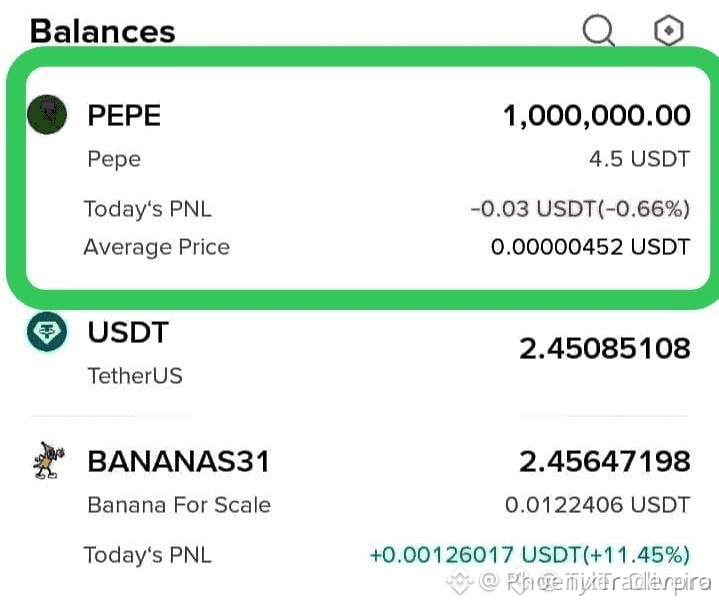Viewport: 719px width, 606px height.
Task: Open the search magnifier icon
Action: pos(598,31)
